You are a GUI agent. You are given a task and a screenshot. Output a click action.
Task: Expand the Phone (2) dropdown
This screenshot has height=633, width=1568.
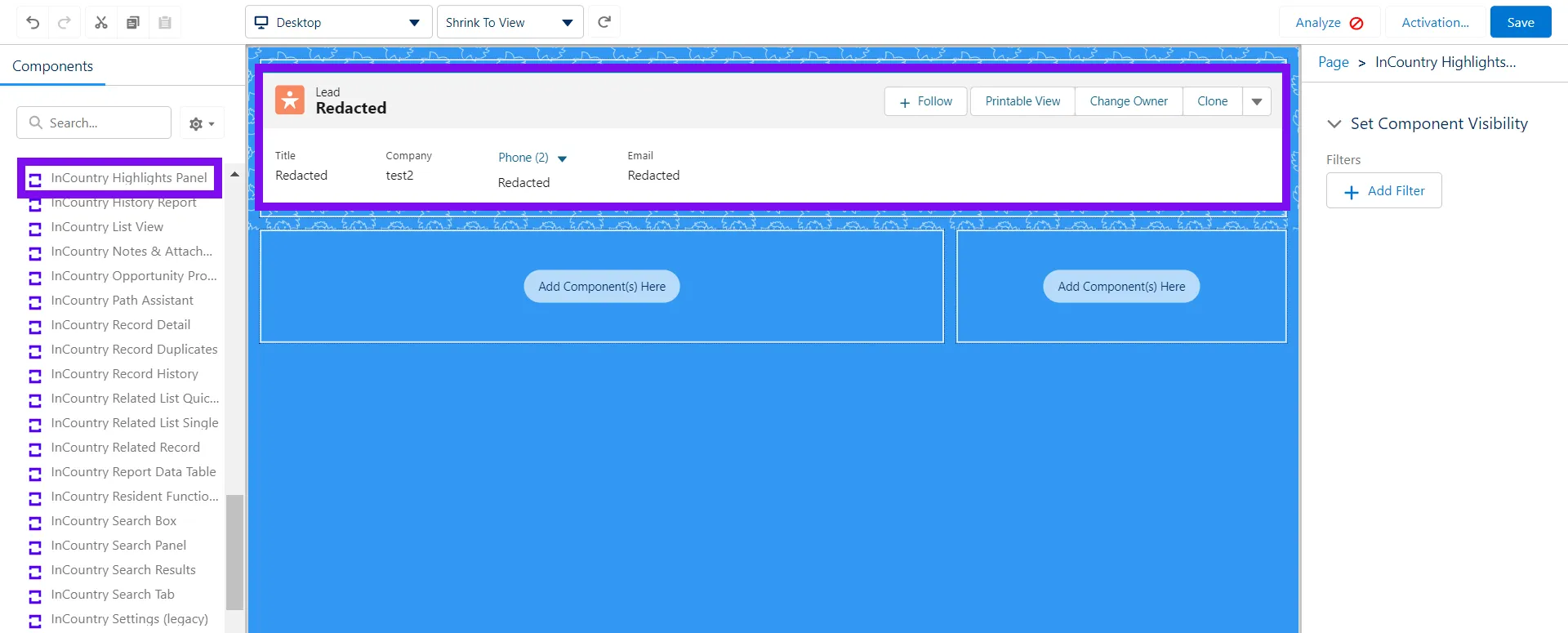pos(562,158)
